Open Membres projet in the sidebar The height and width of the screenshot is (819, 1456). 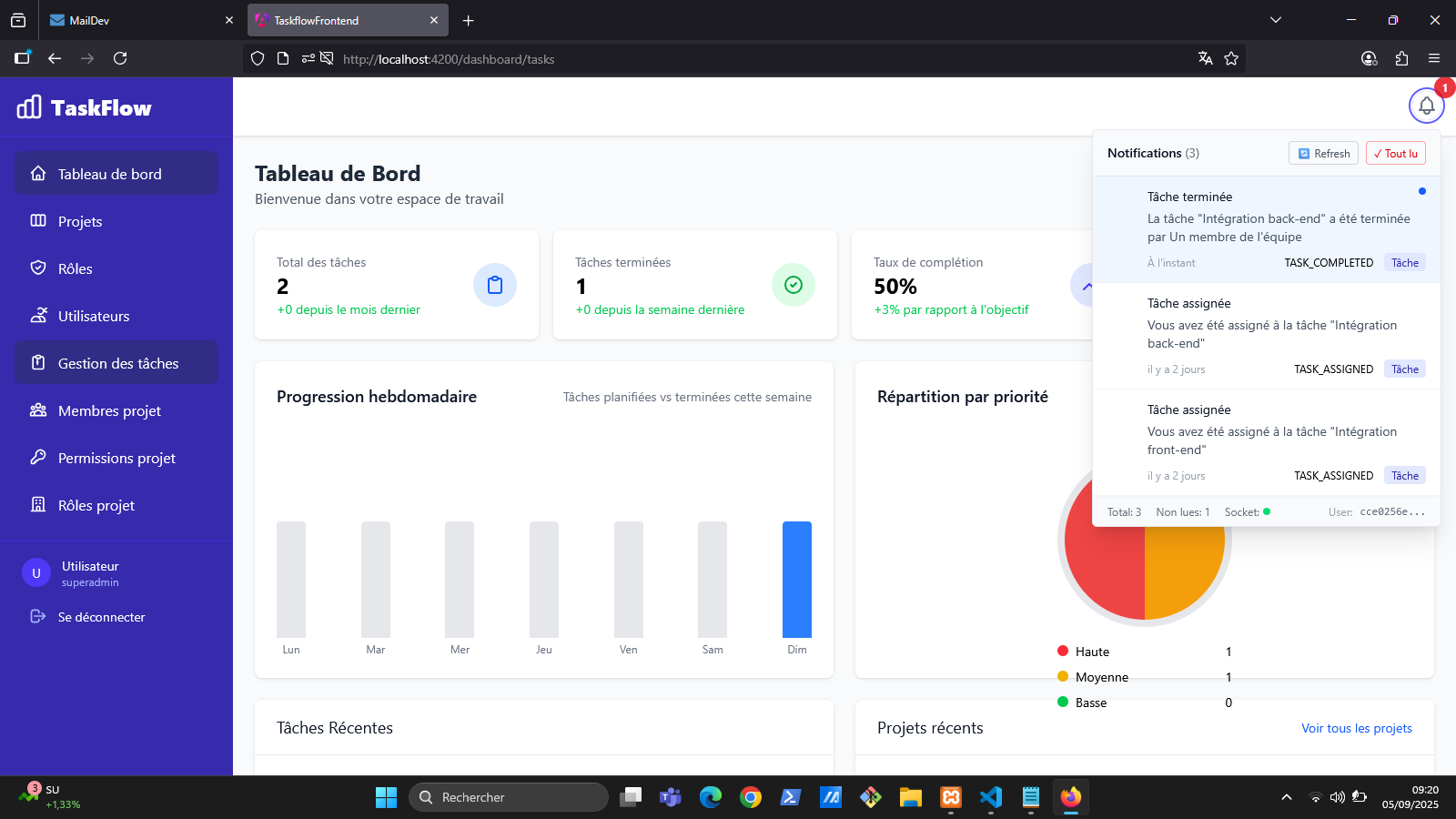(116, 409)
